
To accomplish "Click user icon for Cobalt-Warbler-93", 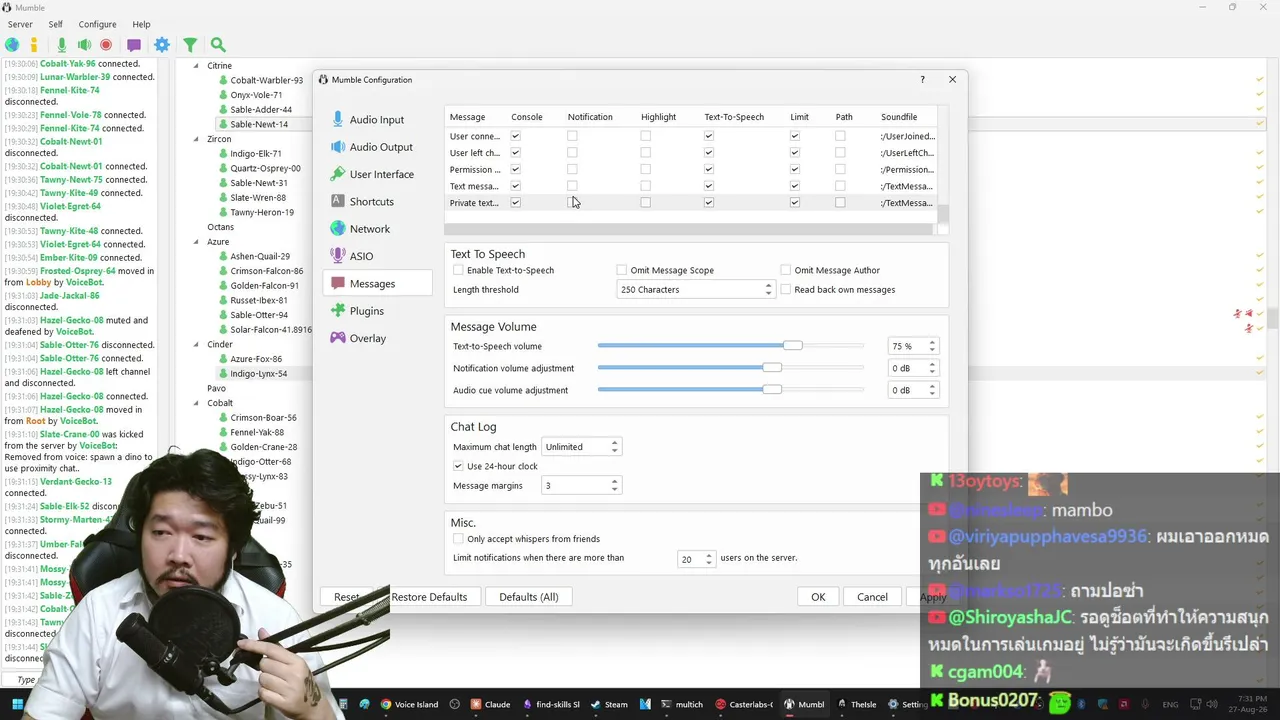I will pyautogui.click(x=222, y=80).
